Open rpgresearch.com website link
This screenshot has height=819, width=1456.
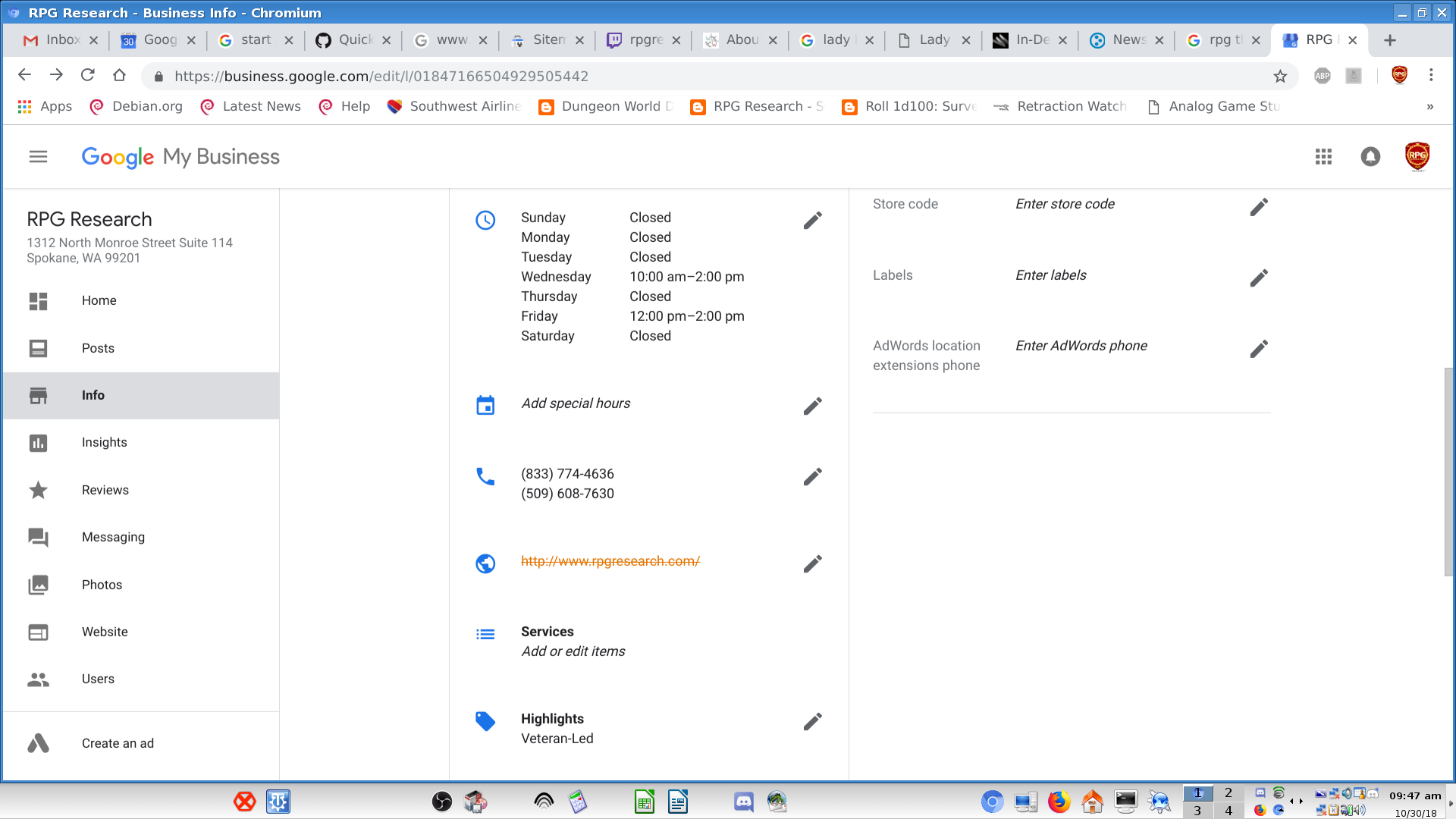[610, 561]
